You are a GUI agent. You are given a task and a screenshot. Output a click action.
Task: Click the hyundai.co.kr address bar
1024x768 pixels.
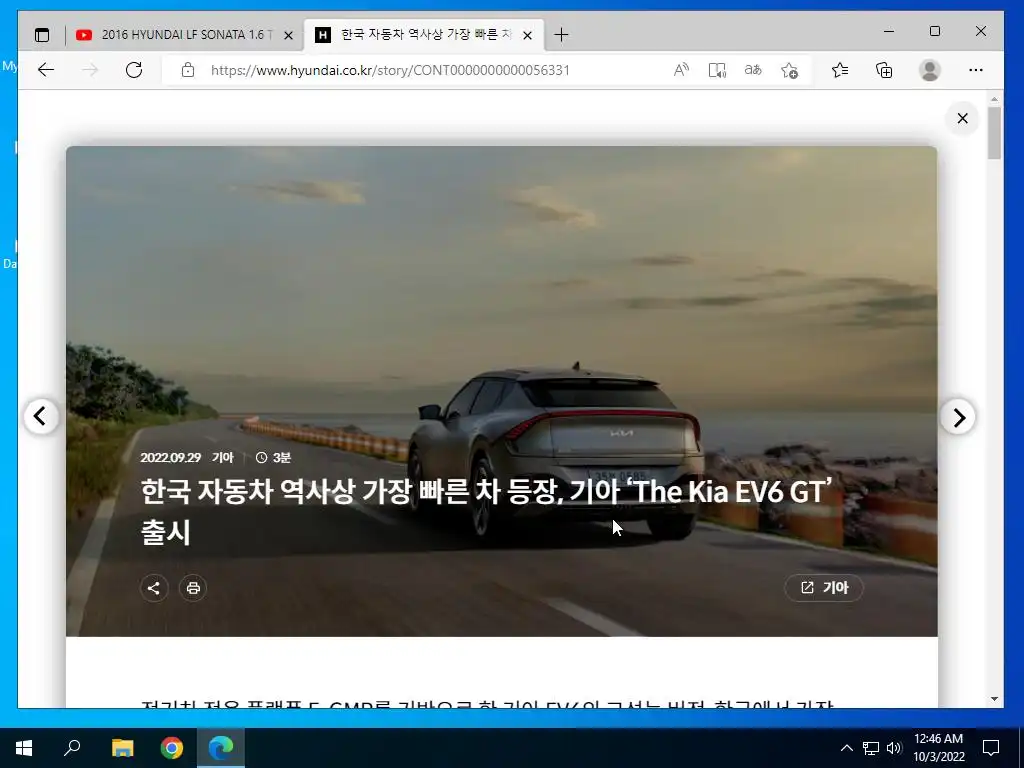[x=390, y=70]
